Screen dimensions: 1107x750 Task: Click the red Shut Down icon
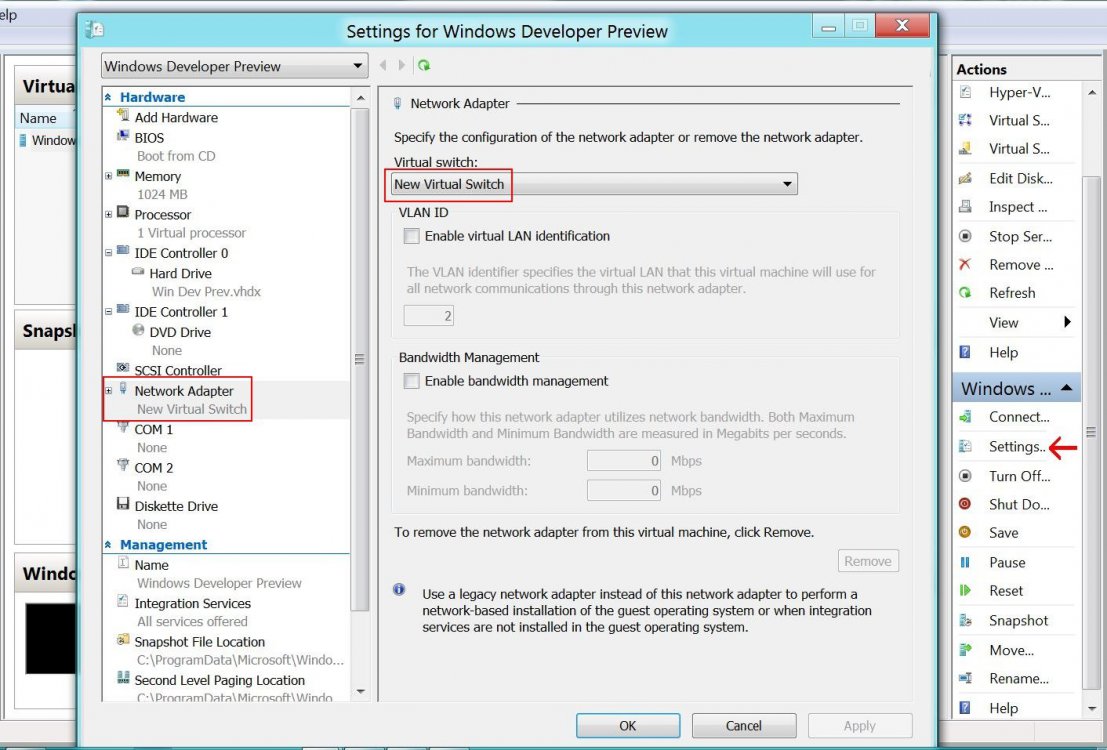[965, 504]
